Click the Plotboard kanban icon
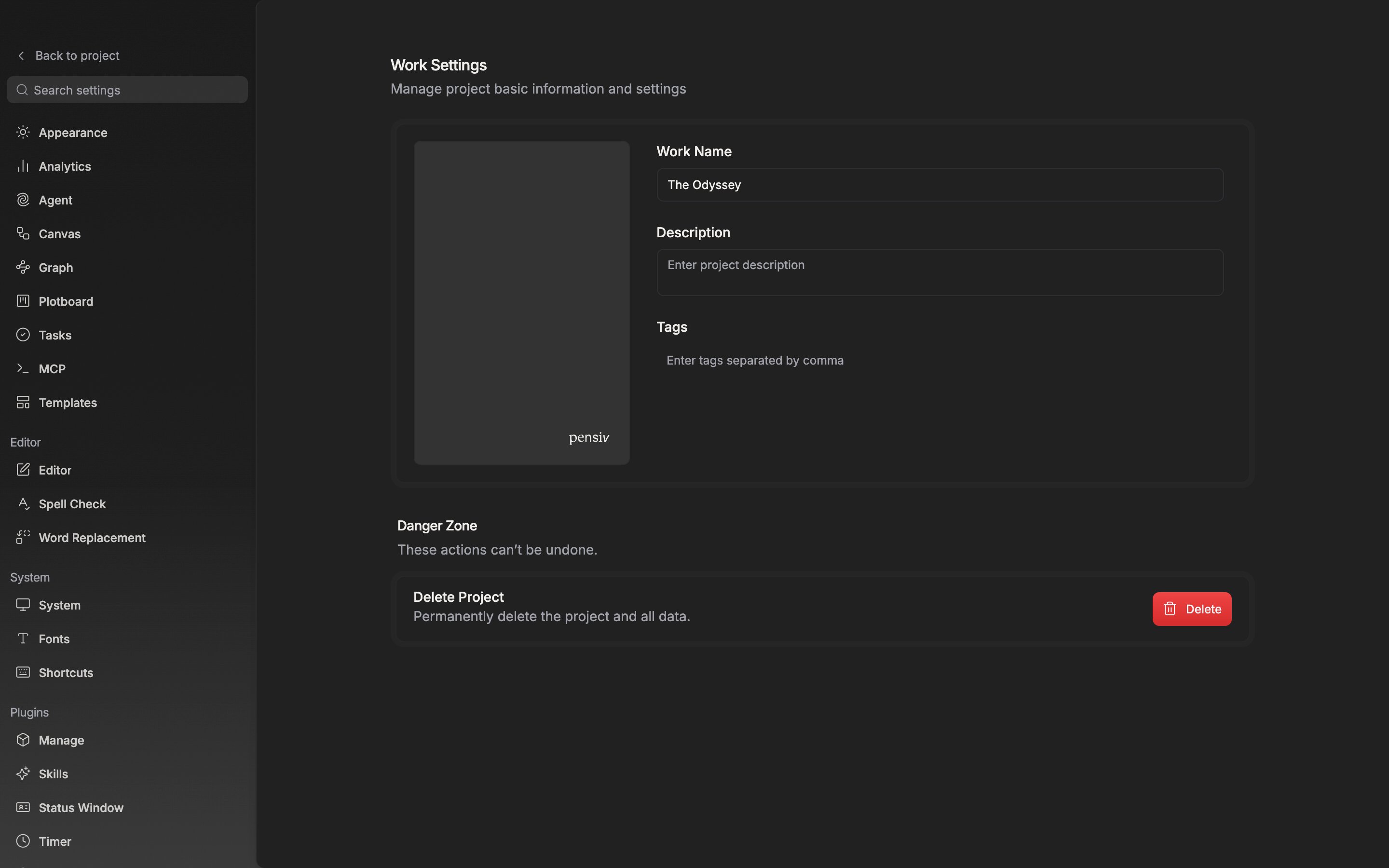Image resolution: width=1389 pixels, height=868 pixels. (x=23, y=301)
